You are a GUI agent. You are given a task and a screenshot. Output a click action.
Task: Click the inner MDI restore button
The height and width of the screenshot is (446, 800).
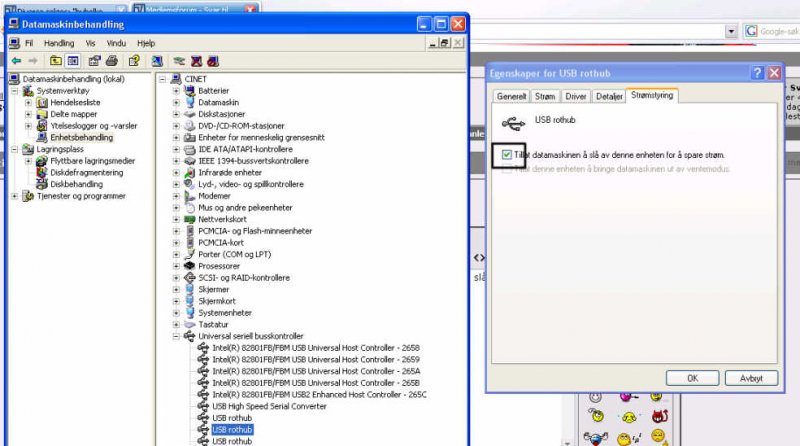tap(445, 43)
